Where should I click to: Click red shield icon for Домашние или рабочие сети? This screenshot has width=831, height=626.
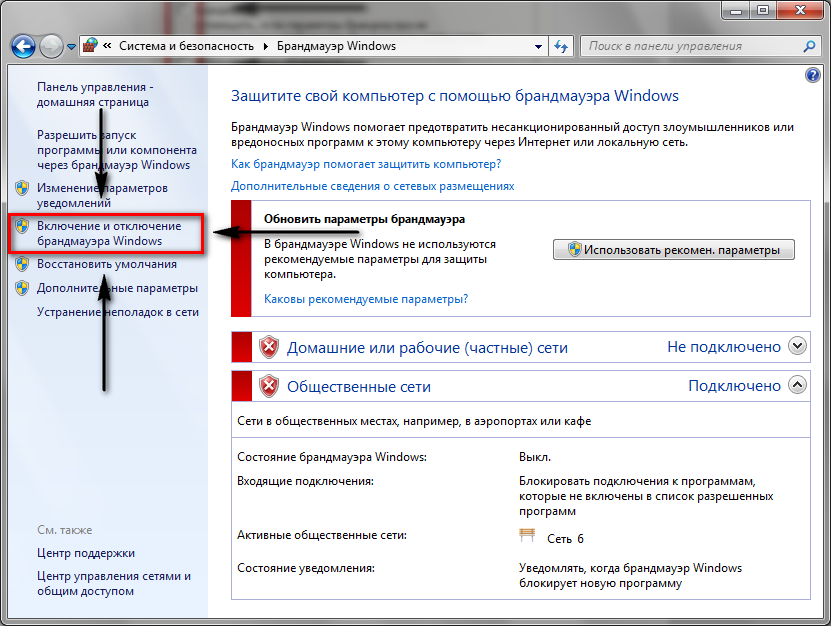[x=269, y=347]
